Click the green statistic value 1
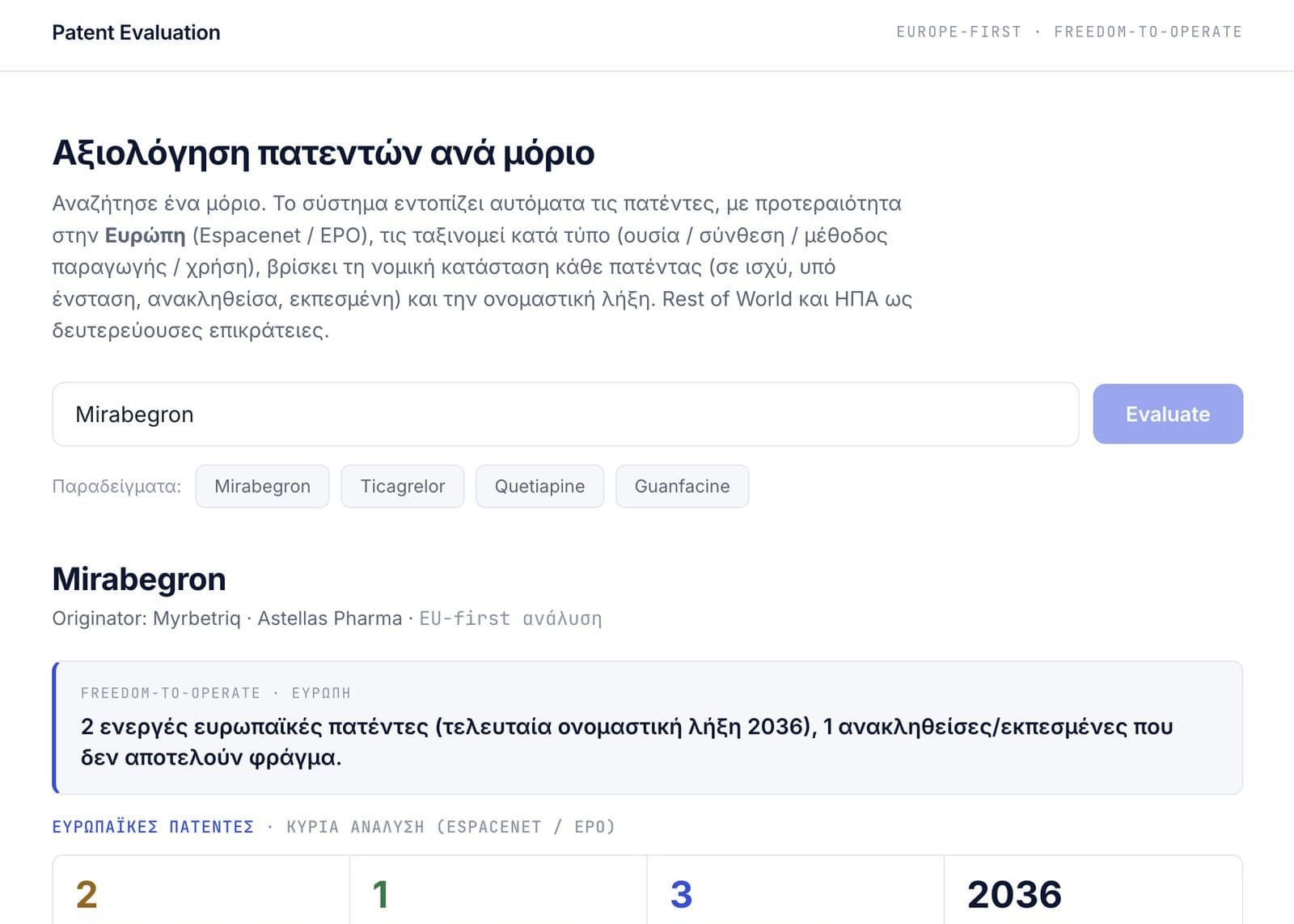This screenshot has height=924, width=1294. tap(380, 895)
